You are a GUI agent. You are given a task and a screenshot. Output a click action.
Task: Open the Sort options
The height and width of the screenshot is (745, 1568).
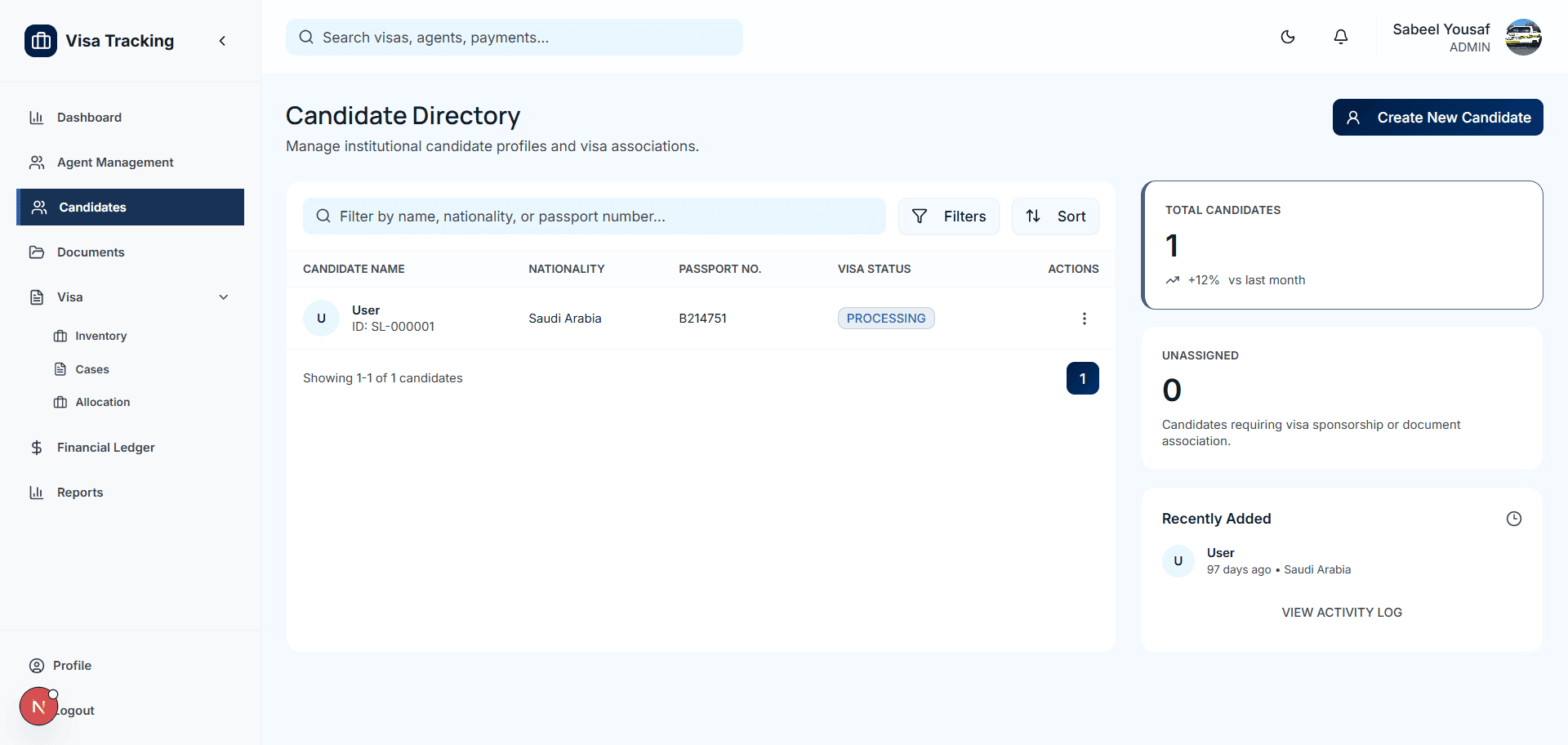pos(1055,216)
